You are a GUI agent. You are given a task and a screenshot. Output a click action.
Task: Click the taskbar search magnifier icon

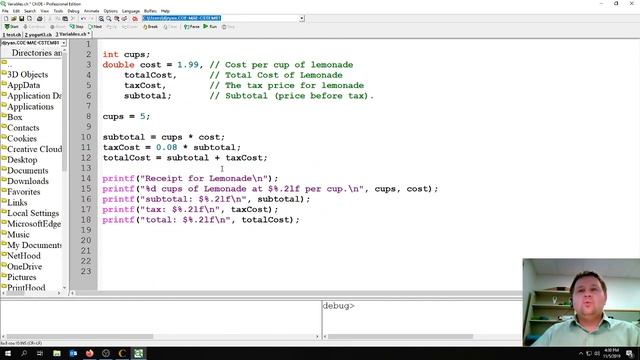coord(24,353)
